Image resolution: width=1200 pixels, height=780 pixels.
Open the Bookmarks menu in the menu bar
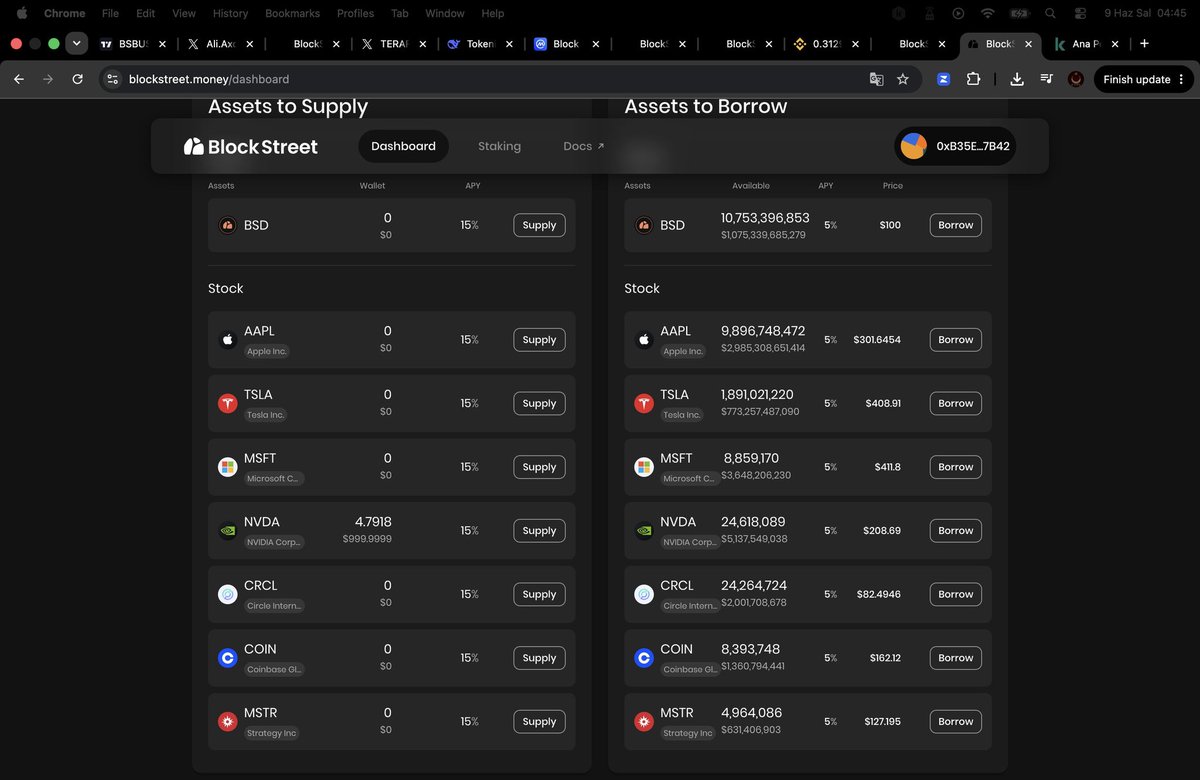(292, 14)
